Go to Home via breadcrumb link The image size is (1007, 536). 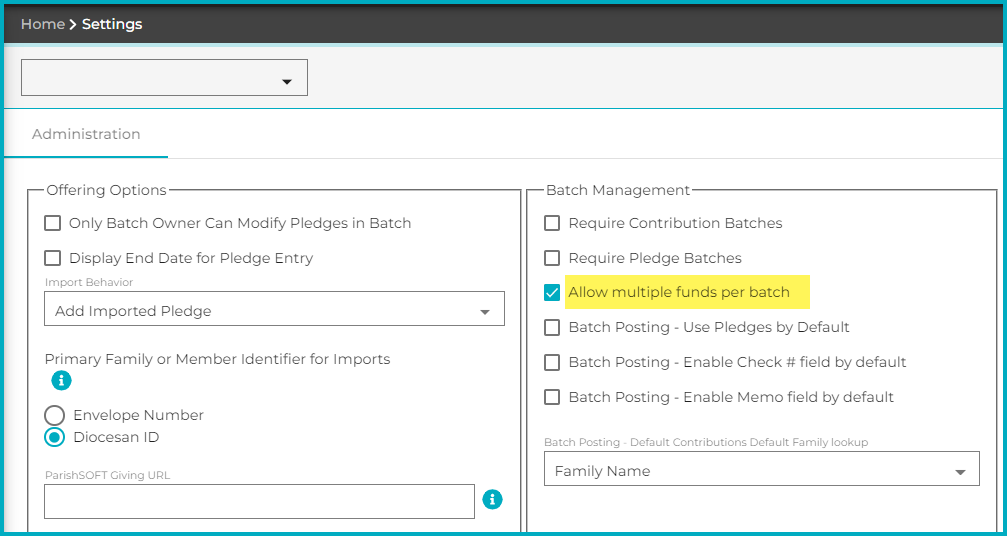(42, 24)
